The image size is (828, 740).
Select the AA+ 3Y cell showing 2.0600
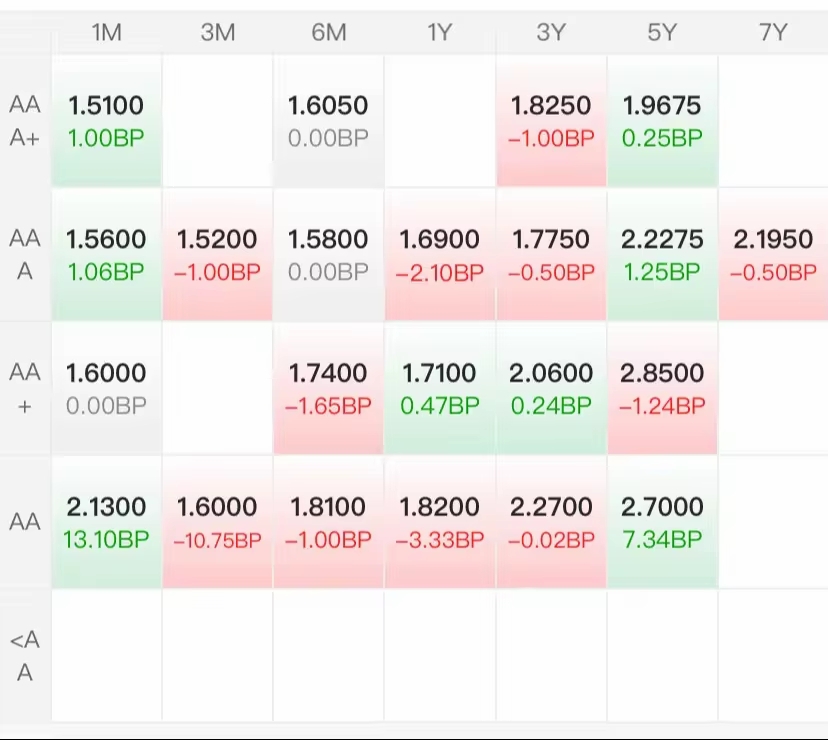pos(551,389)
